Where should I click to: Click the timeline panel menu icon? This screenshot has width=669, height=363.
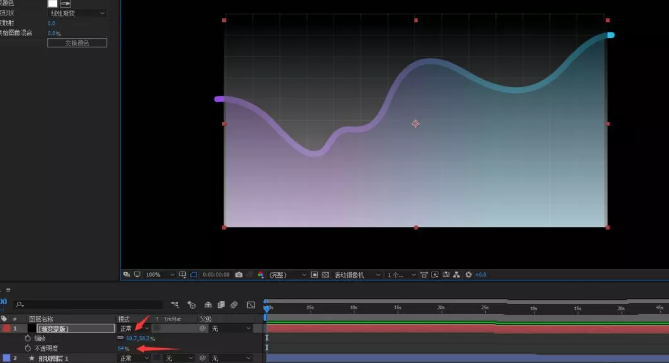click(x=8, y=290)
